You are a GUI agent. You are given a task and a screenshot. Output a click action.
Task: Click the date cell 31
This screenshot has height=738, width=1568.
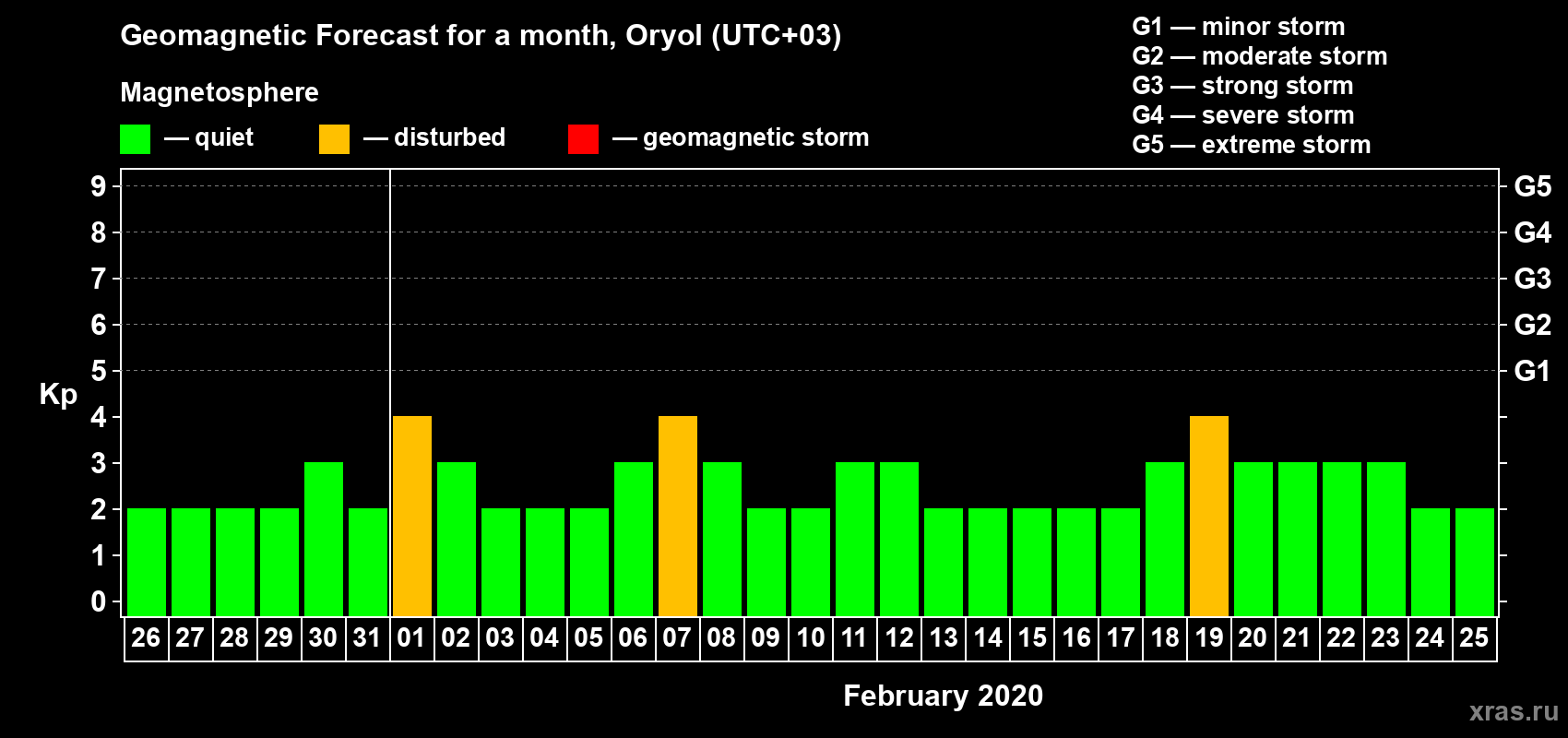pos(368,638)
